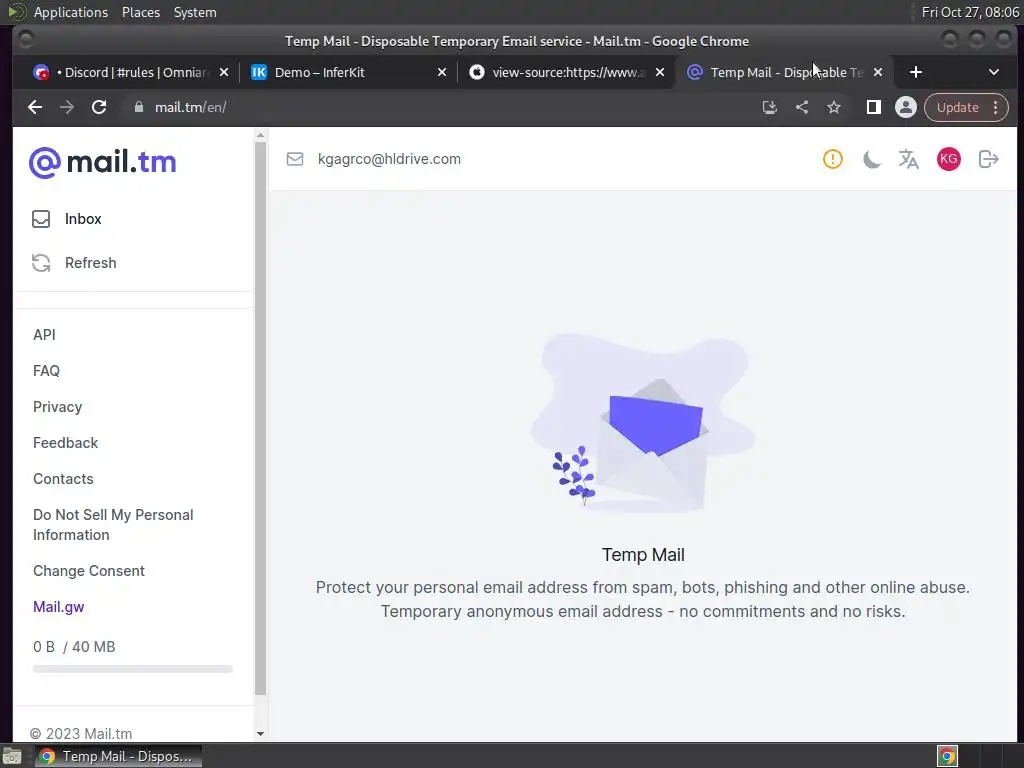Open the Applications menu
1024x768 pixels.
[x=71, y=12]
